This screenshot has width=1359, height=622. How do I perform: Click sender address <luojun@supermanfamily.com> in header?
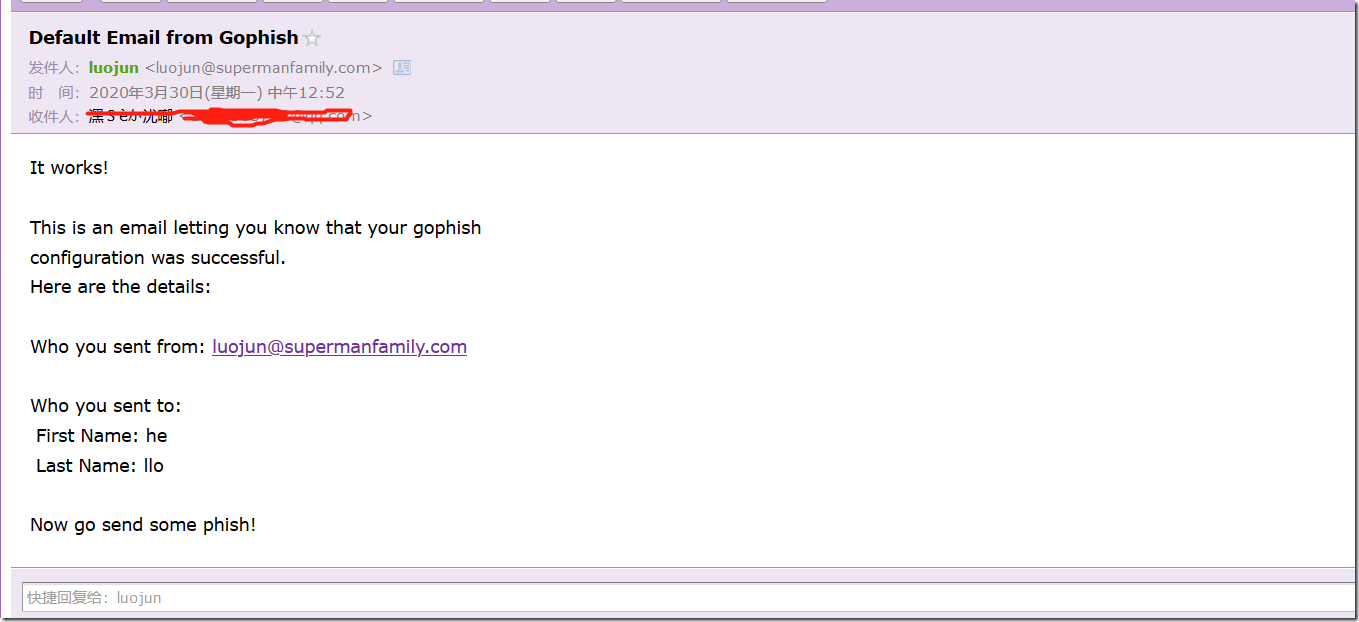[x=264, y=68]
